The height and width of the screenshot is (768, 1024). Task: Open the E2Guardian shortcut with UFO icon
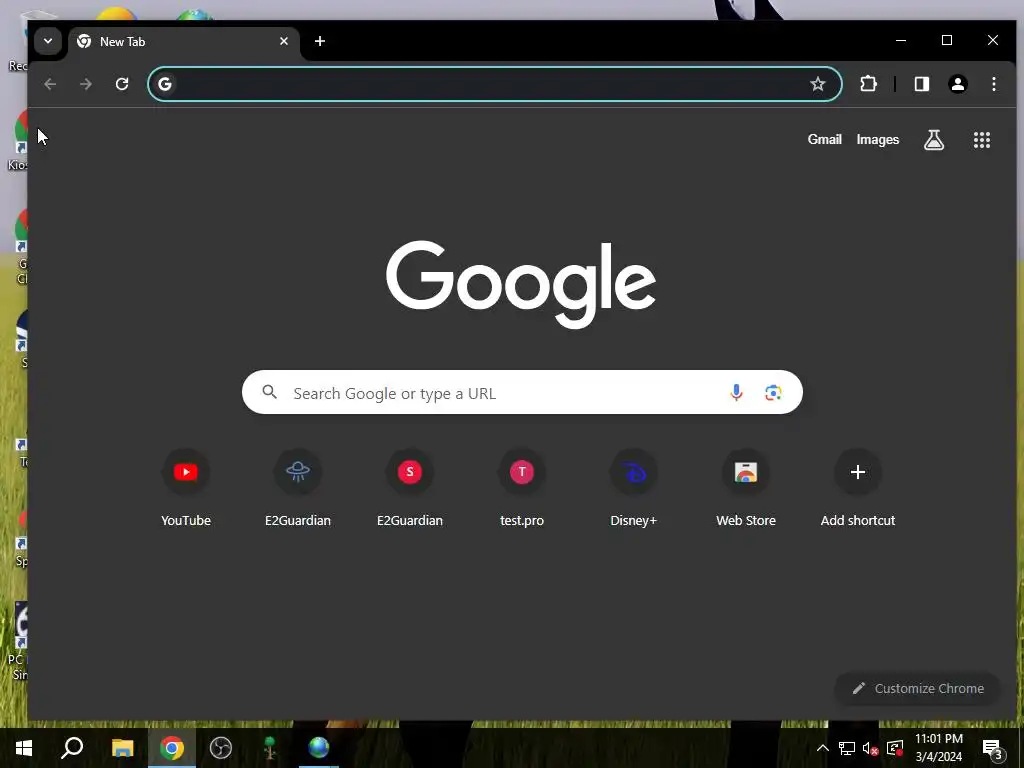[298, 488]
